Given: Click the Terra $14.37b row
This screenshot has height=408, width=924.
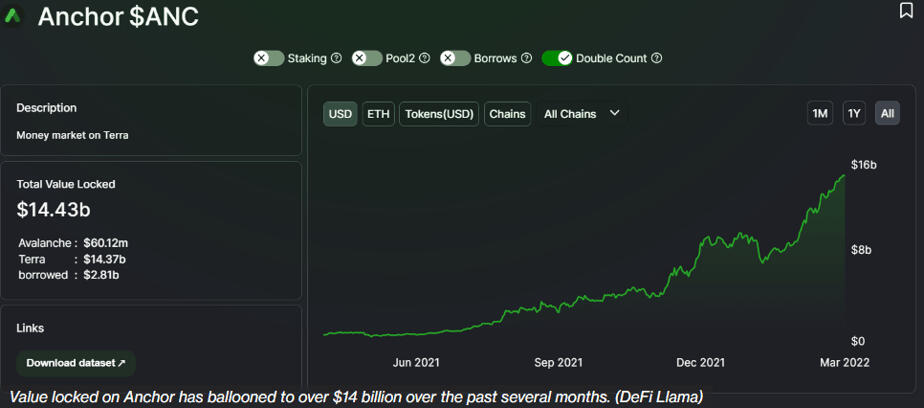Looking at the screenshot, I should point(72,259).
